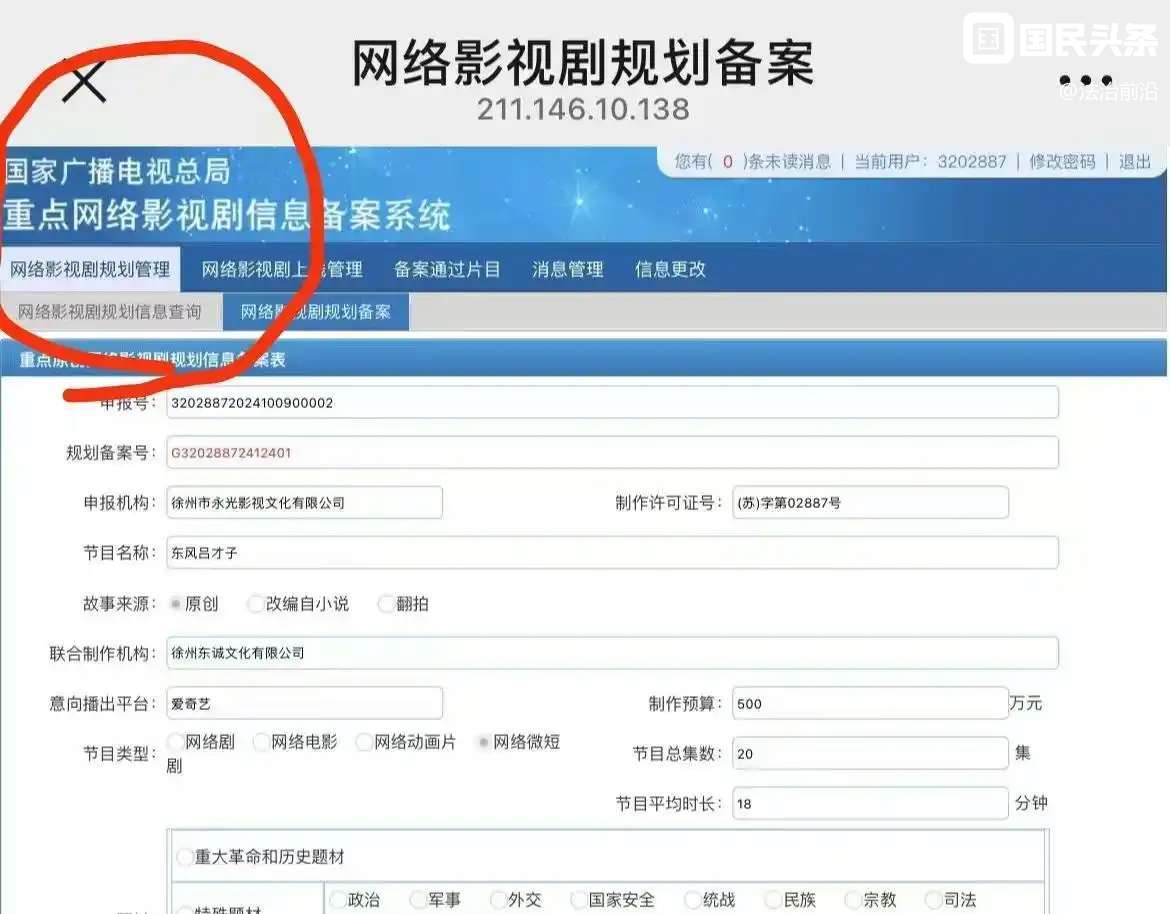
Task: Choose 网络动画片 program type
Action: pyautogui.click(x=365, y=743)
